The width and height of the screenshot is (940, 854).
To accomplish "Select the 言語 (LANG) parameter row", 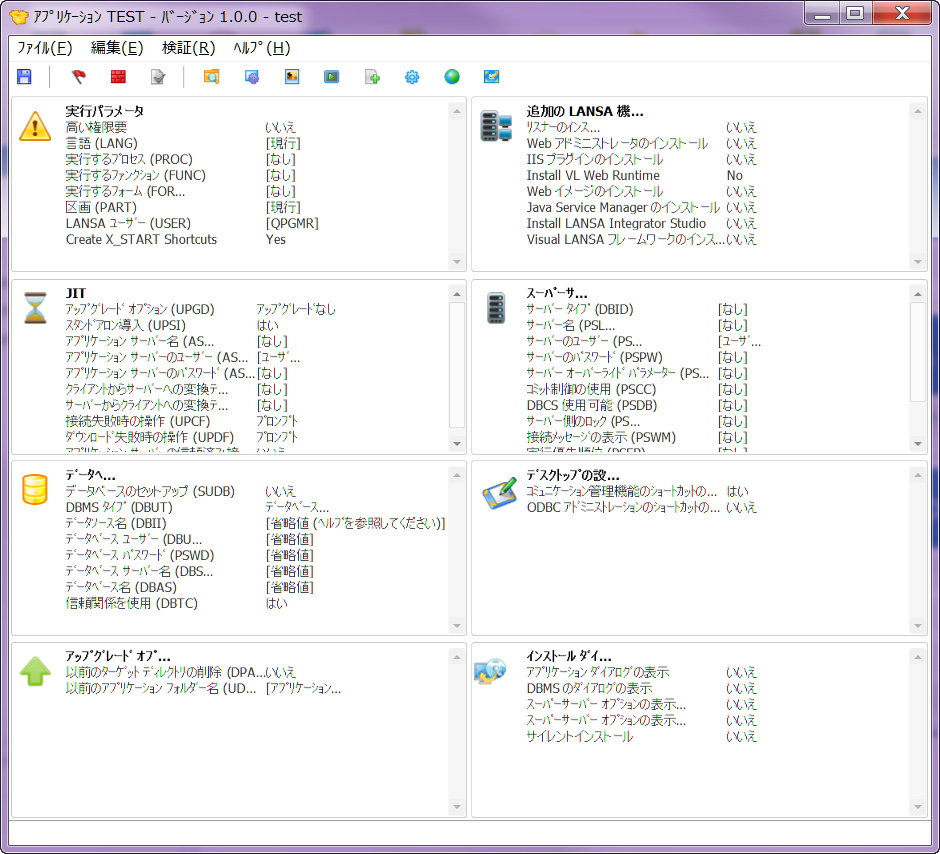I will tap(102, 143).
